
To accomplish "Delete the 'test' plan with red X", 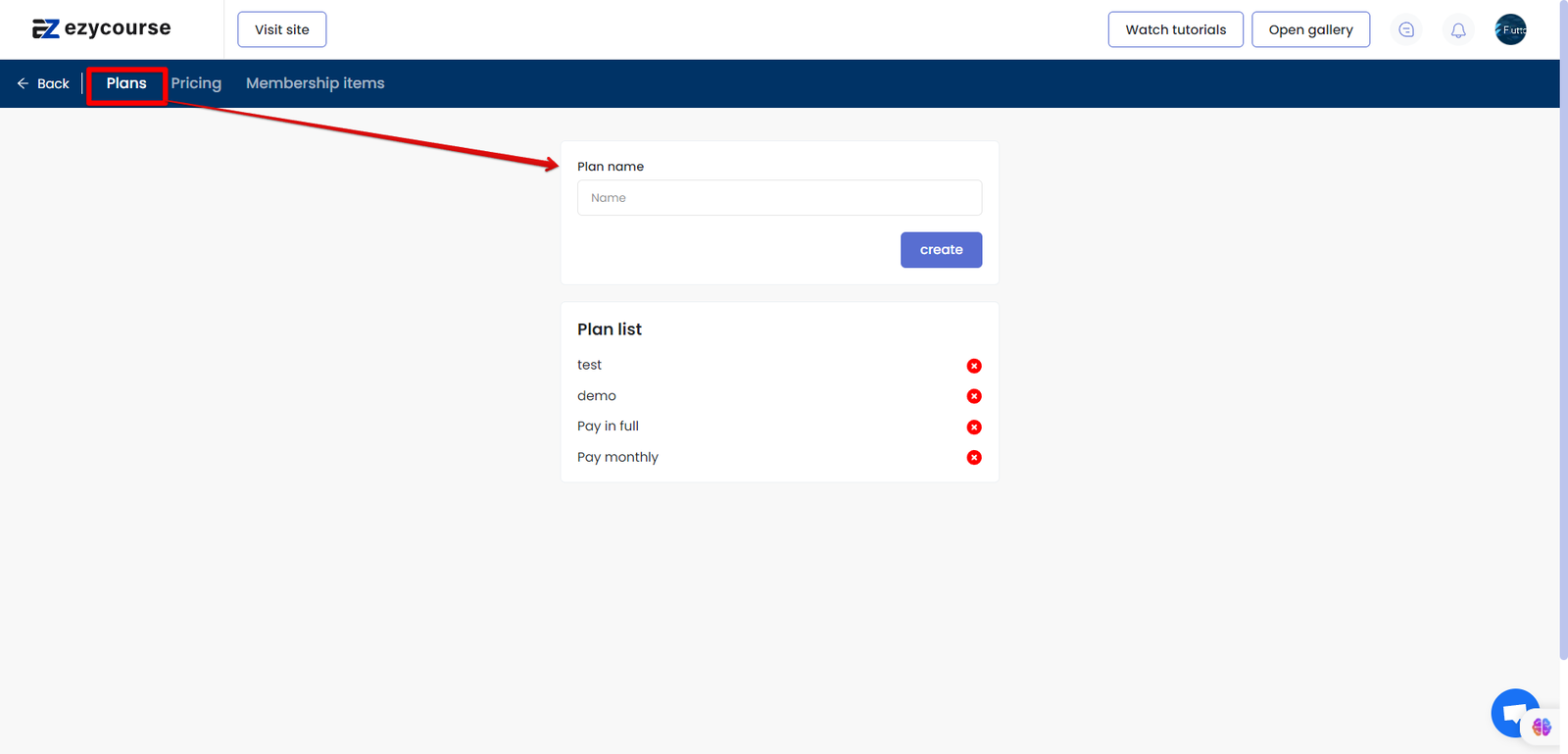I will tap(974, 366).
